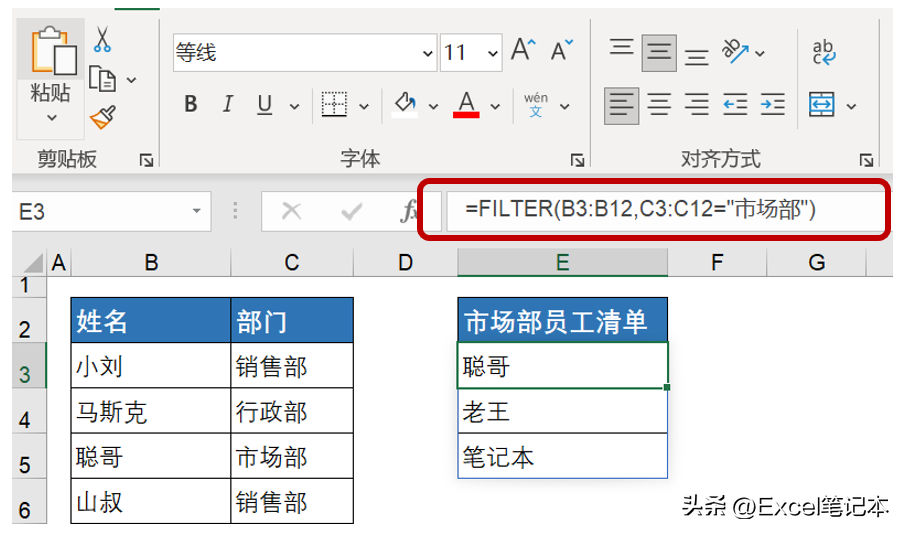Select column B header

tap(151, 263)
